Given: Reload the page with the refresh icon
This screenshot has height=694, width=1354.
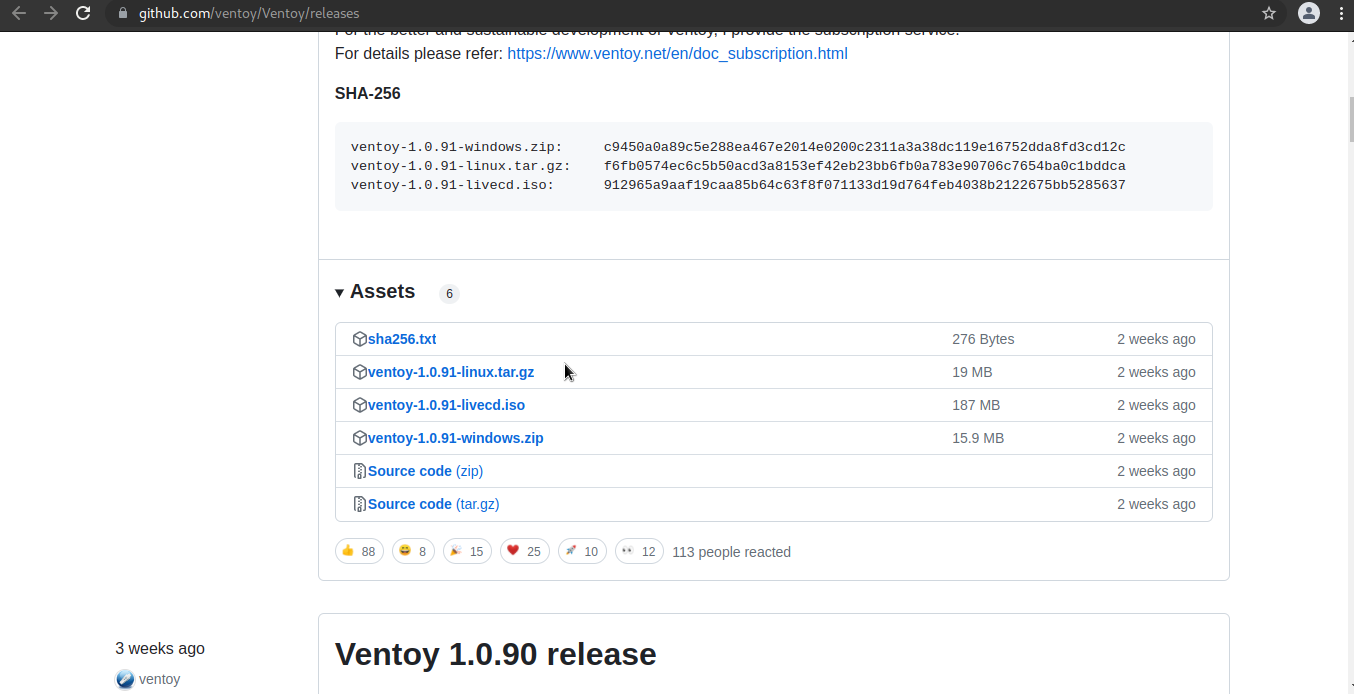Looking at the screenshot, I should tap(83, 13).
